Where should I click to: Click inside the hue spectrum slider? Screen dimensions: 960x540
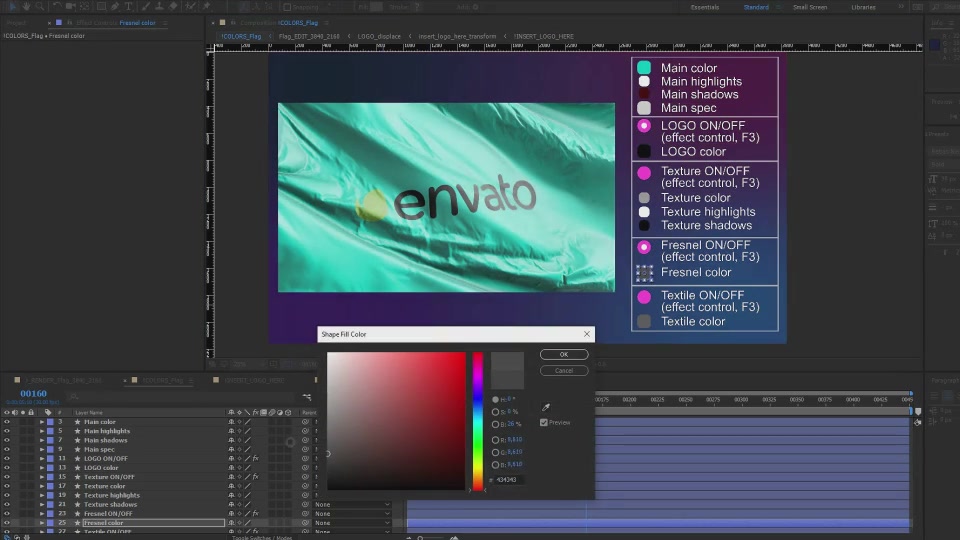[478, 421]
